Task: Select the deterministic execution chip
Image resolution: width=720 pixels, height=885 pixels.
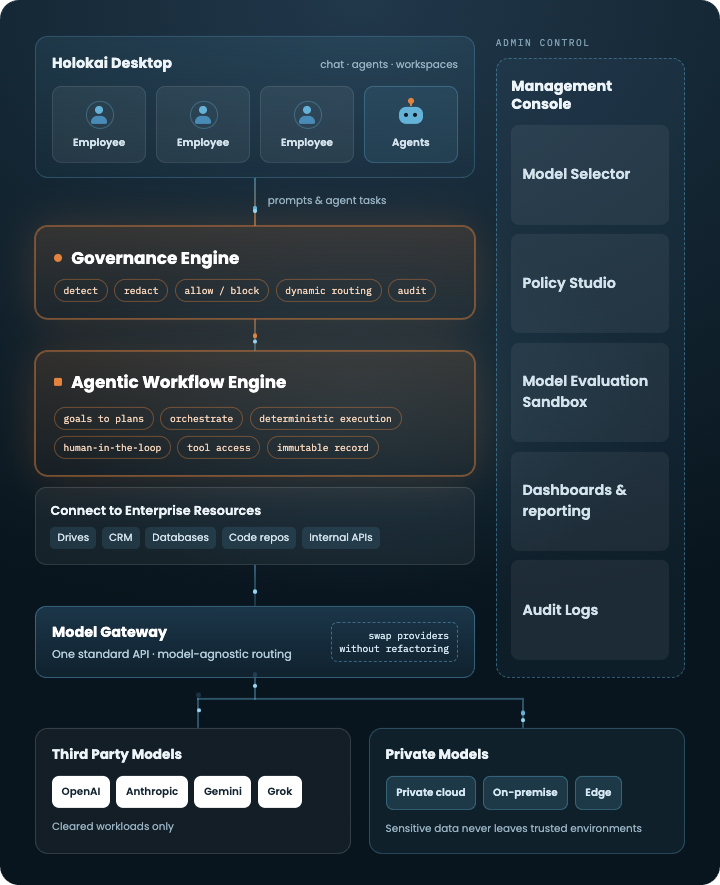Action: pos(326,419)
